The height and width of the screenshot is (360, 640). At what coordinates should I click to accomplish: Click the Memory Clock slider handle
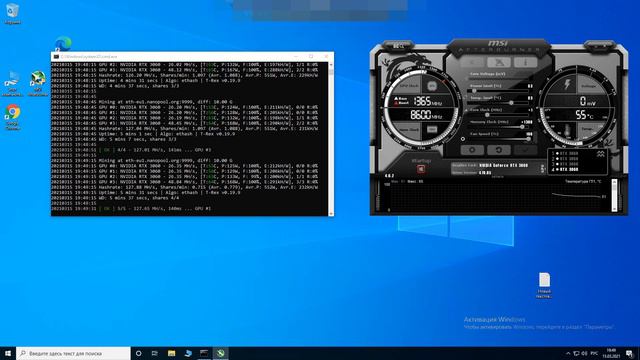522,127
